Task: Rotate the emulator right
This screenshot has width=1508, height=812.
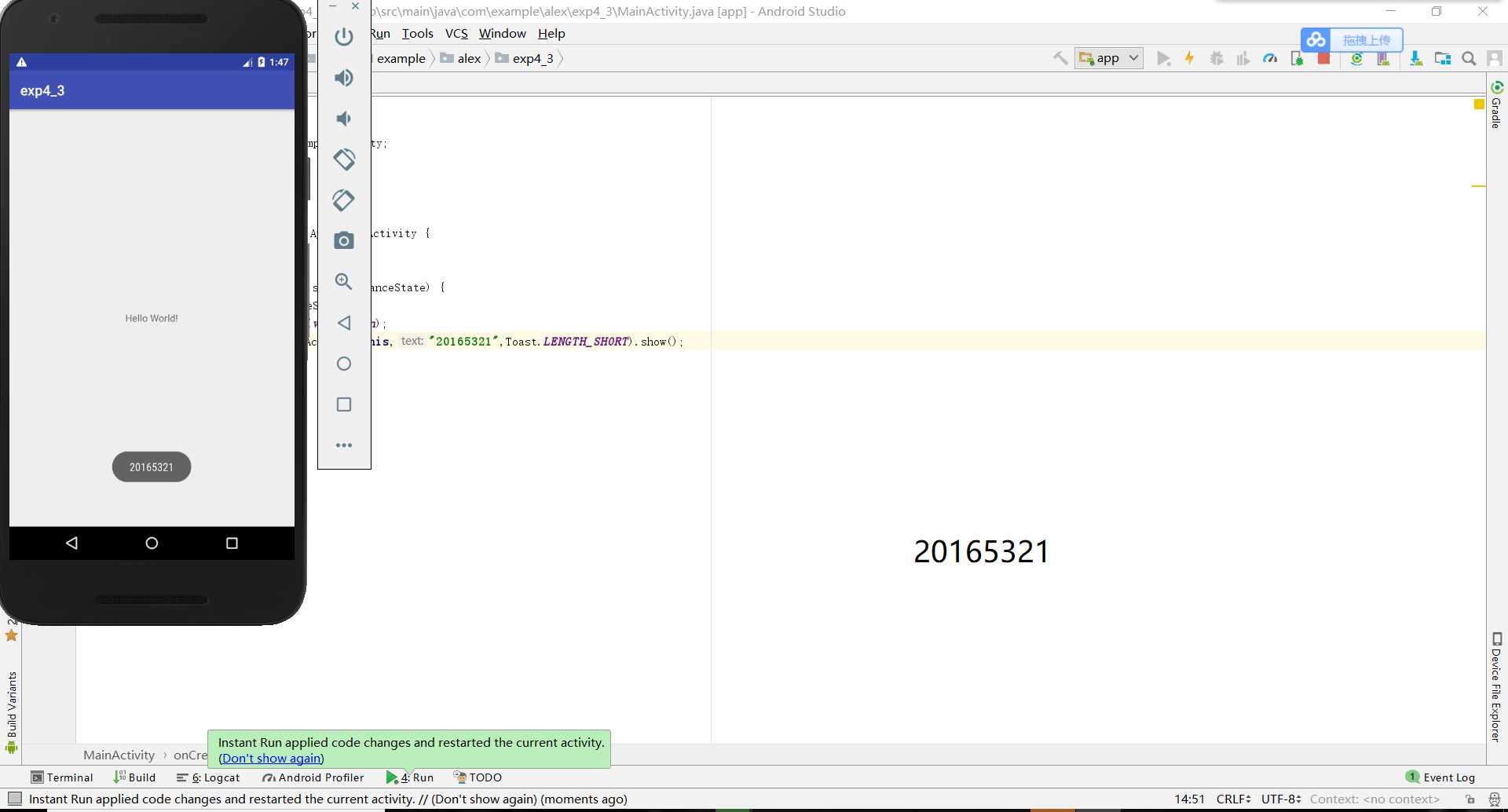Action: tap(344, 200)
